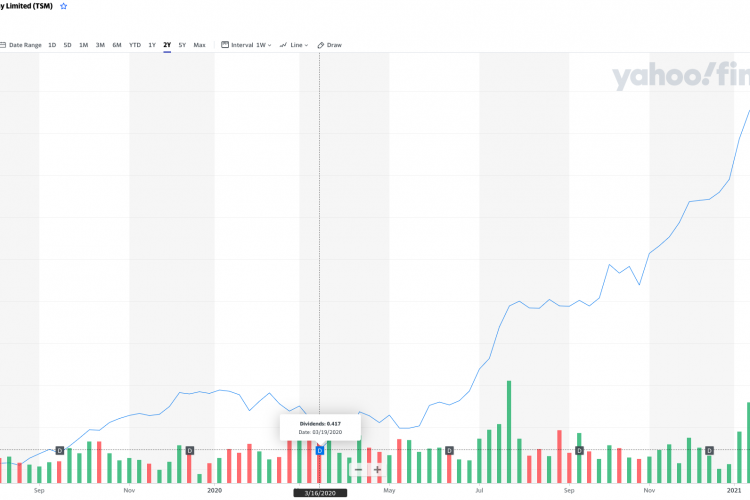
Task: Select the 1D date range
Action: (52, 45)
